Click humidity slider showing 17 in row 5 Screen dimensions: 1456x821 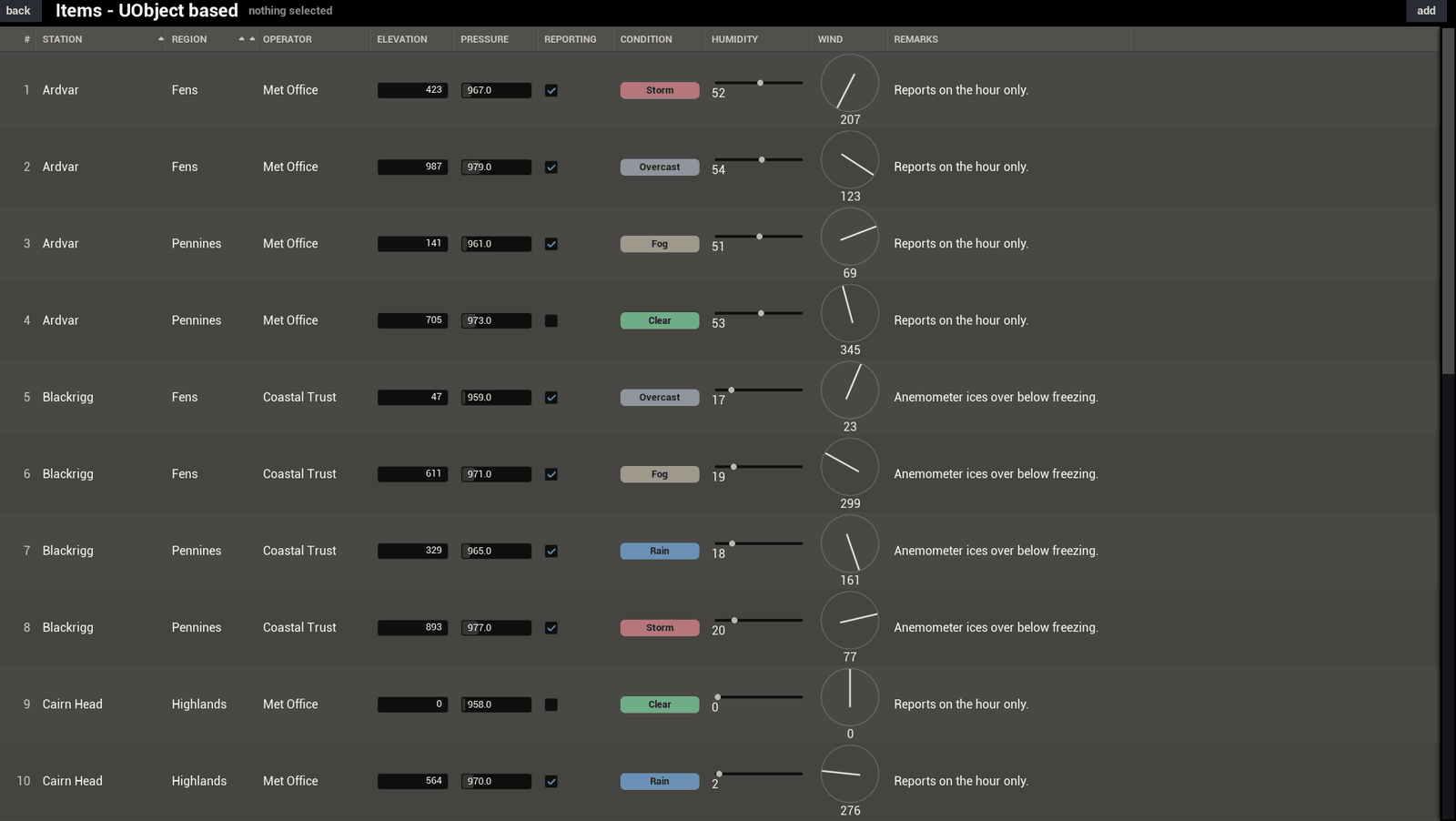pos(758,390)
